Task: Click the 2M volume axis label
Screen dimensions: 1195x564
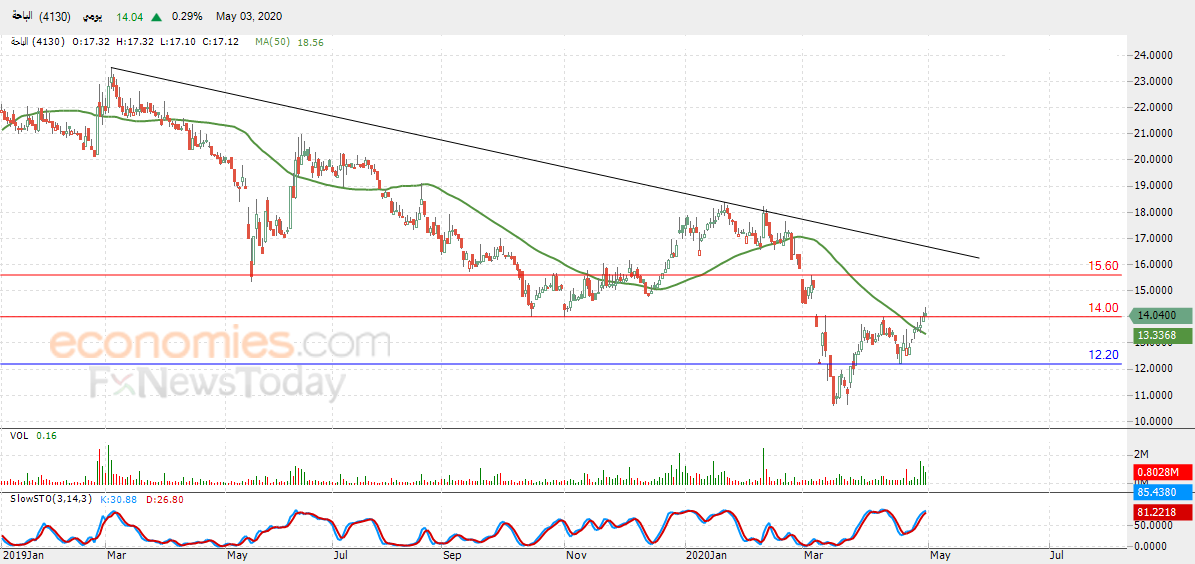Action: pyautogui.click(x=1141, y=454)
